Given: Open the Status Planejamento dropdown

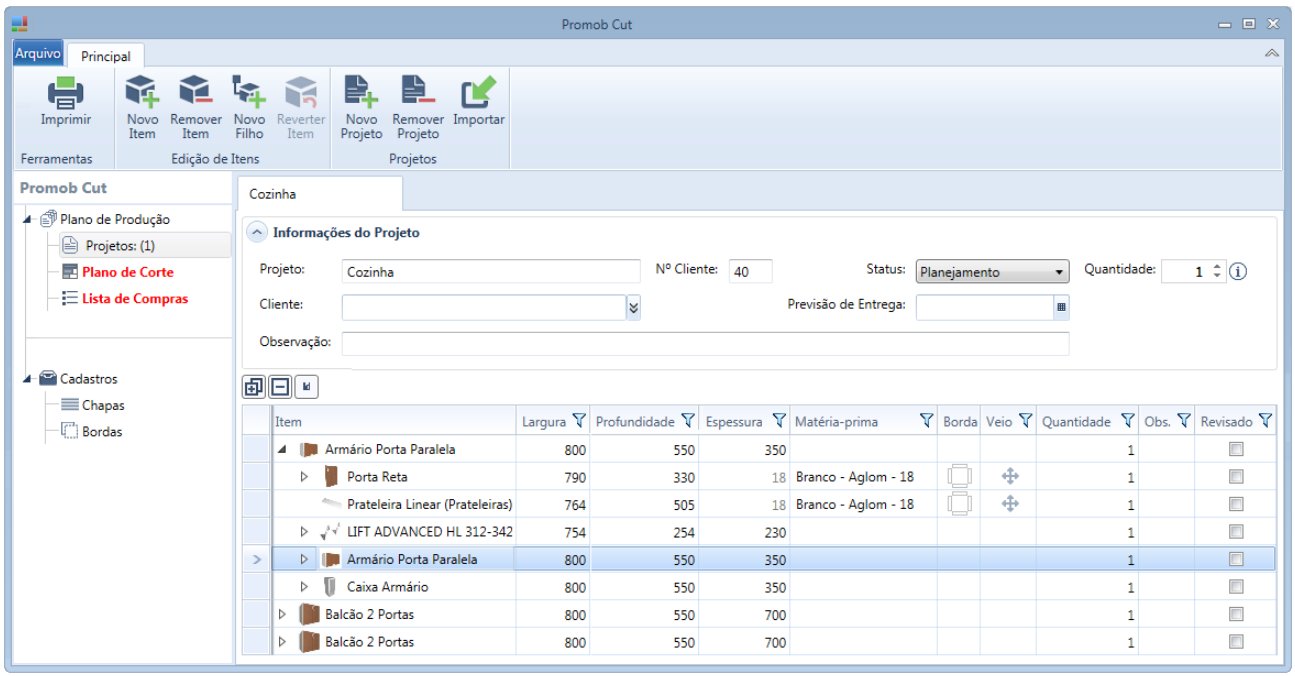Looking at the screenshot, I should coord(991,272).
